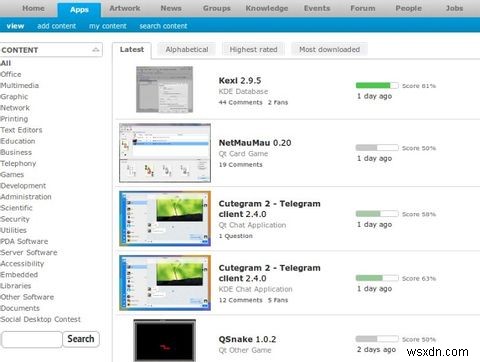480x362 pixels.
Task: Open the Kexi 2.9.5 title link
Action: click(x=240, y=80)
